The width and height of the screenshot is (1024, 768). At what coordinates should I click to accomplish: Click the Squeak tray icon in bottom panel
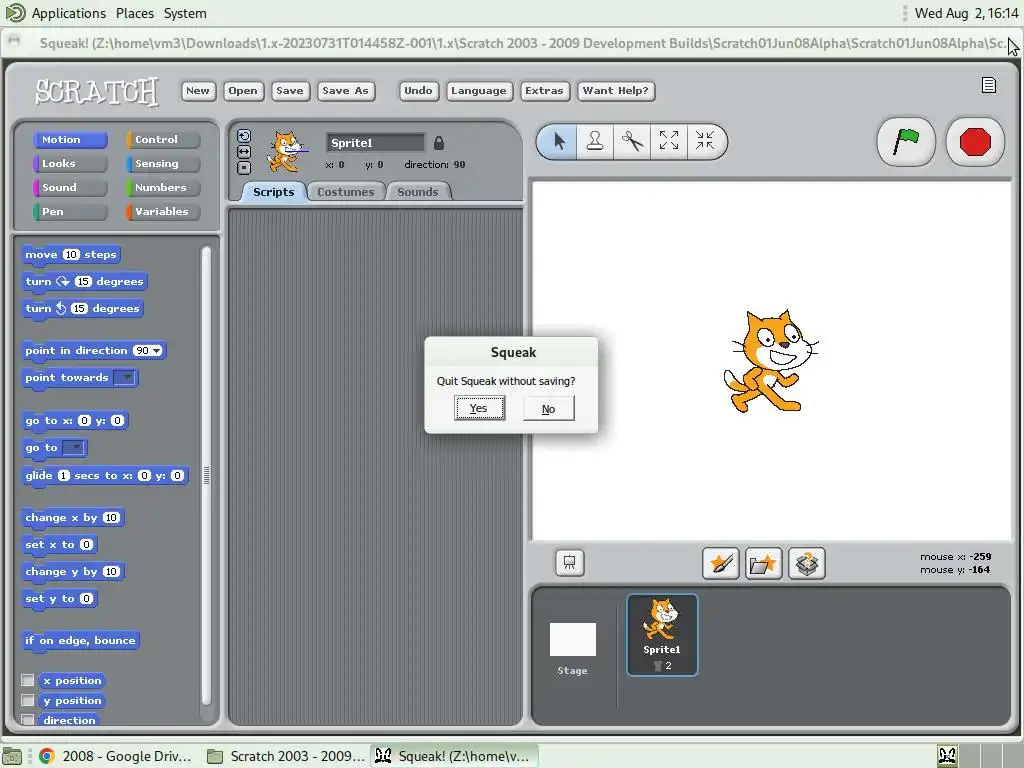947,756
